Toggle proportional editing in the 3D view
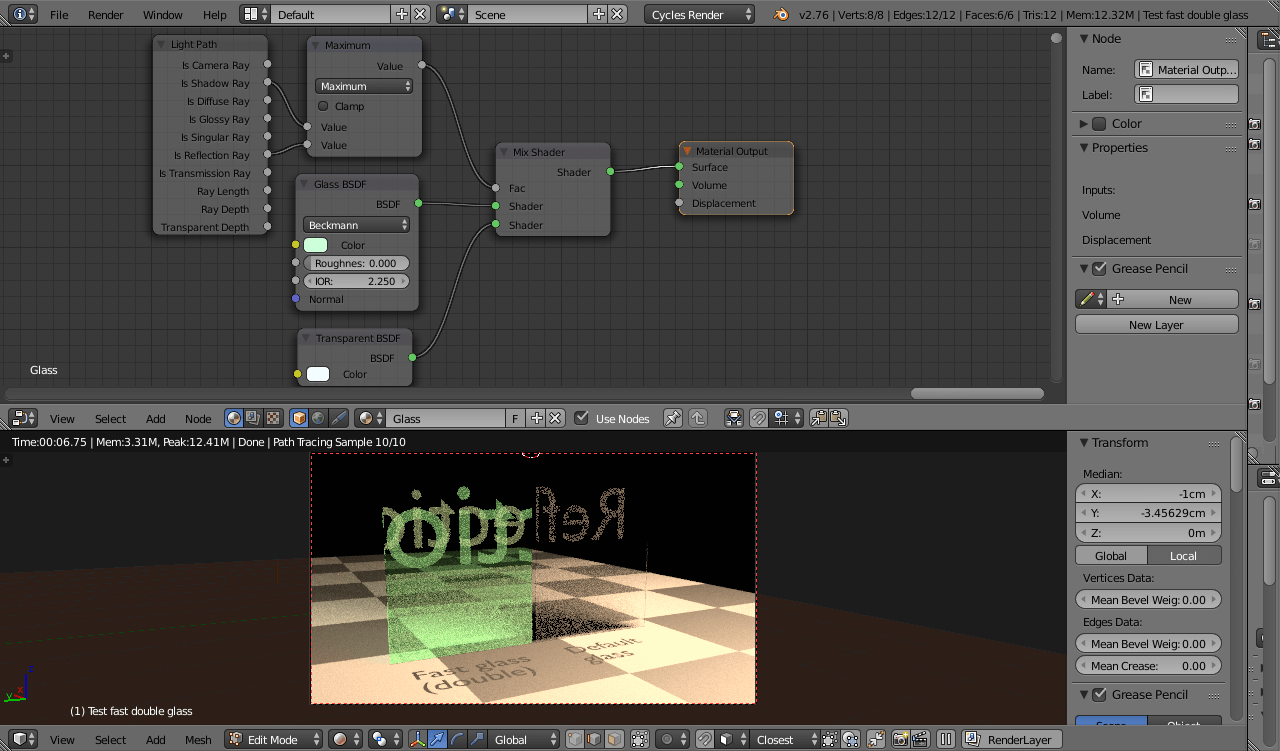The height and width of the screenshot is (751, 1280). click(x=666, y=739)
